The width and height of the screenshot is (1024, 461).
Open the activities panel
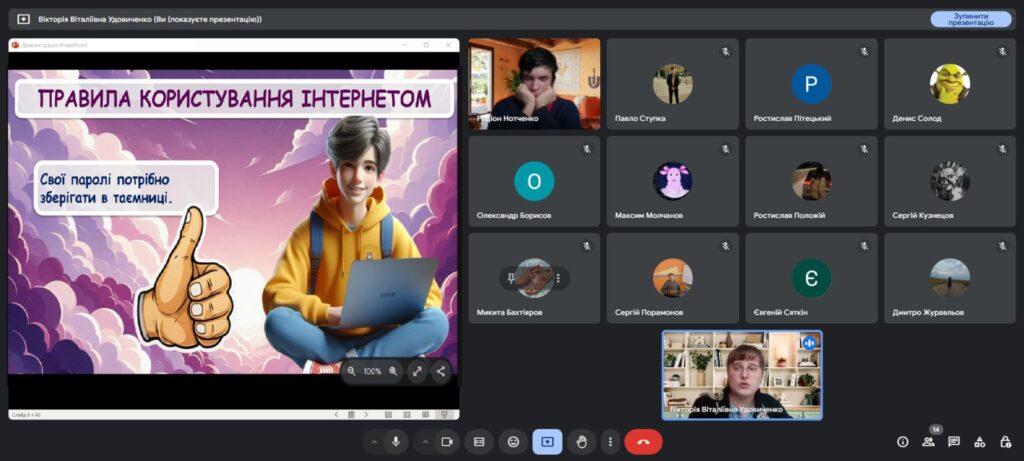979,441
